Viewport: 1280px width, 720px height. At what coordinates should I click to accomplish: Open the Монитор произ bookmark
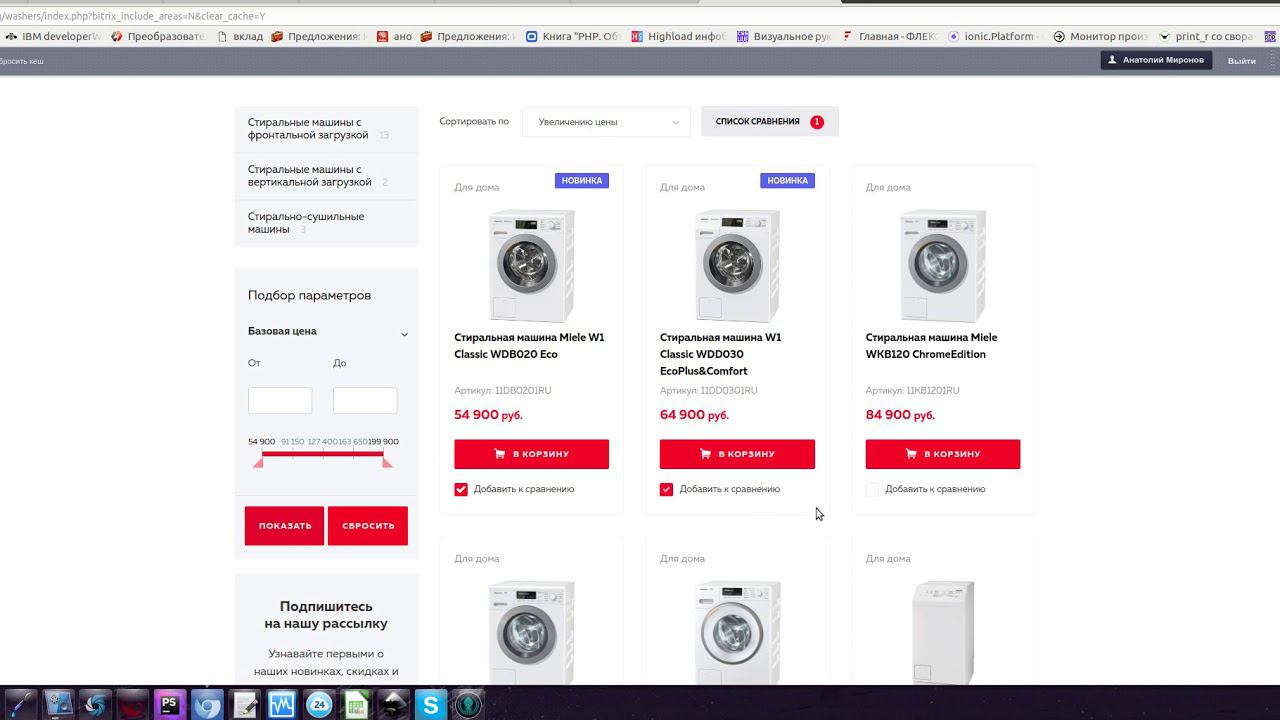[1100, 36]
